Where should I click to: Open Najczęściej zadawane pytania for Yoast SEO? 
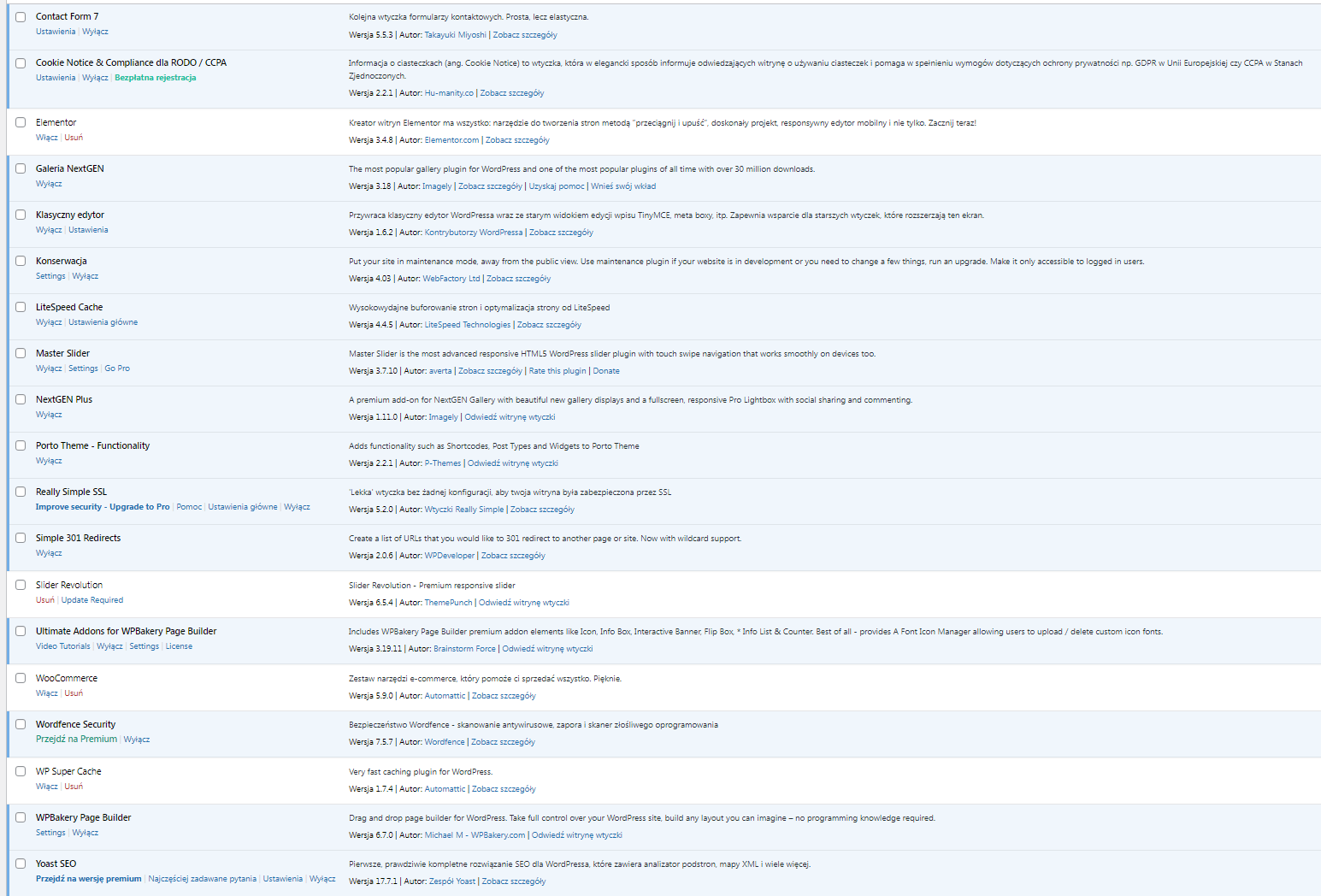click(x=202, y=879)
